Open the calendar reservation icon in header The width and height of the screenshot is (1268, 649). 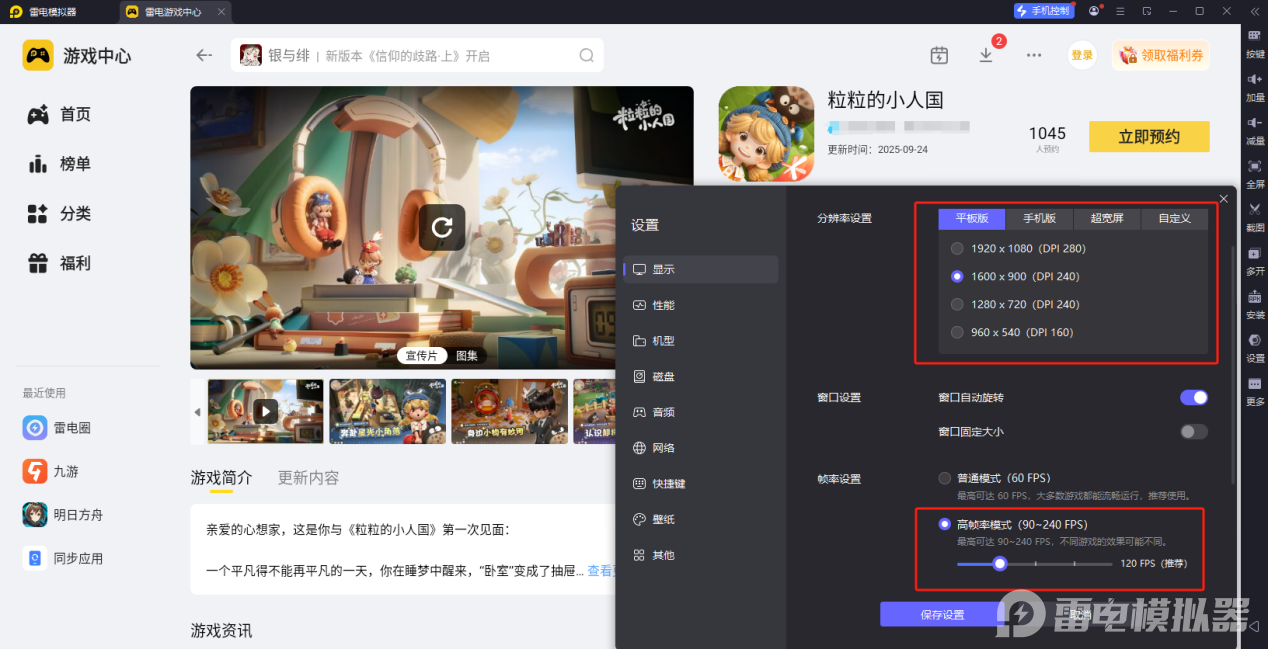(938, 55)
